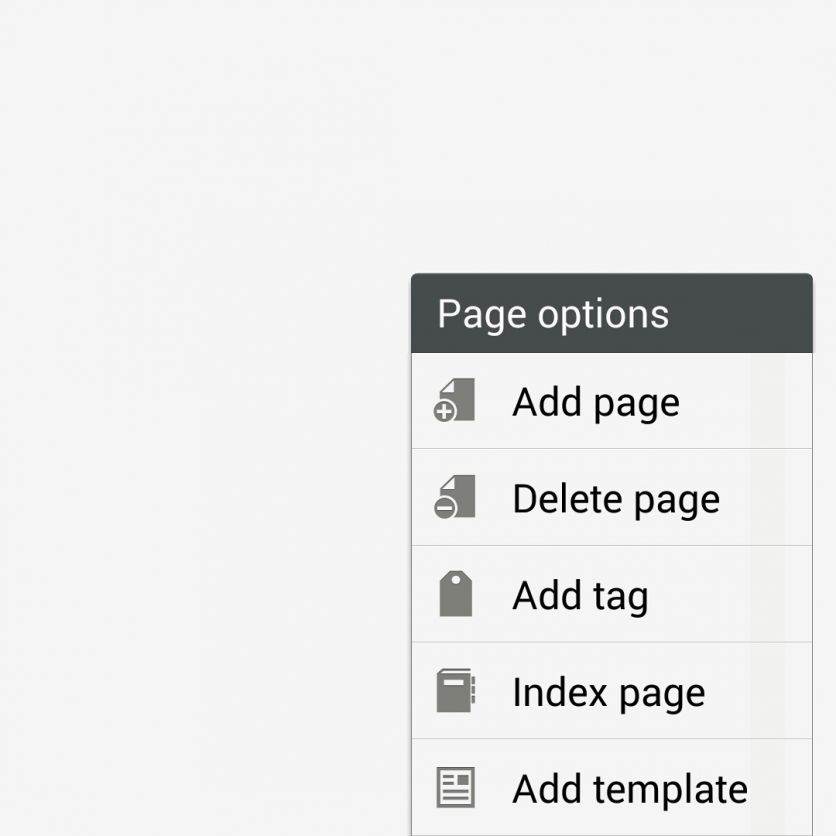Screen dimensions: 836x836
Task: Click the blank canvas to dismiss menu
Action: pyautogui.click(x=200, y=400)
